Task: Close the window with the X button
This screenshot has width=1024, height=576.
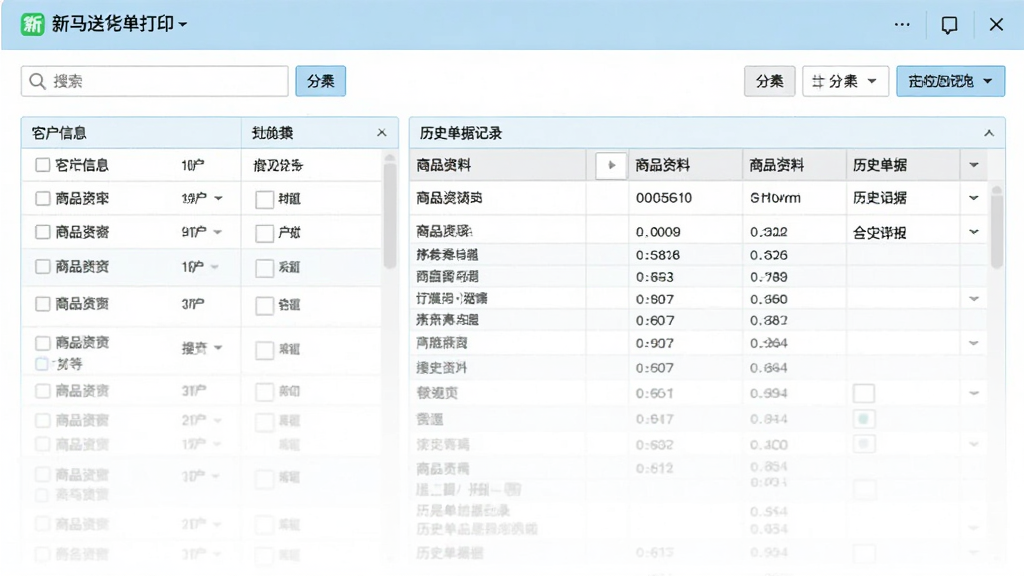Action: (x=996, y=25)
